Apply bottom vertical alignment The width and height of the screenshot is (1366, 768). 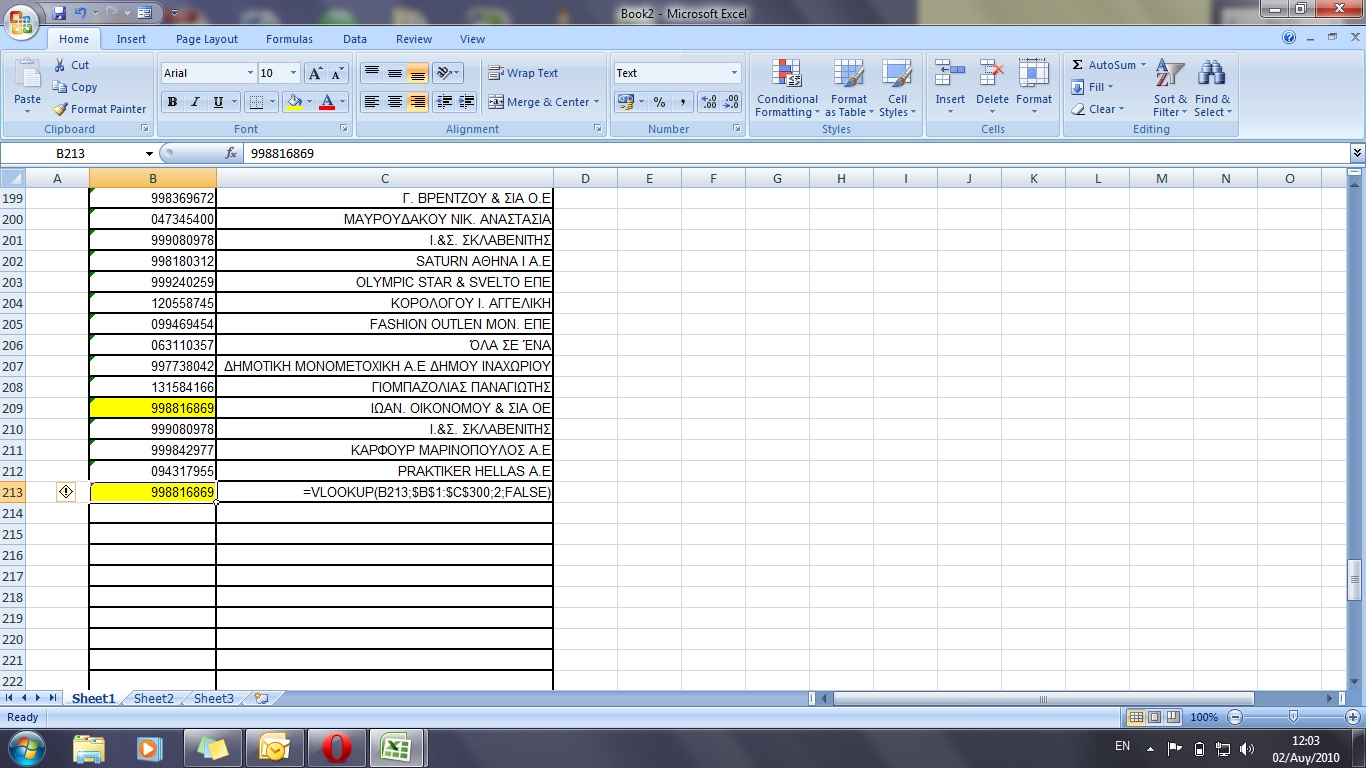[x=417, y=73]
